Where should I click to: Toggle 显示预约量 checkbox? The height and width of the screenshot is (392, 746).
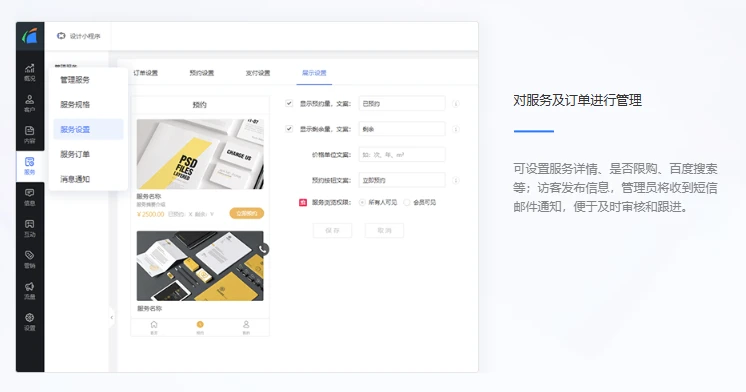point(289,103)
